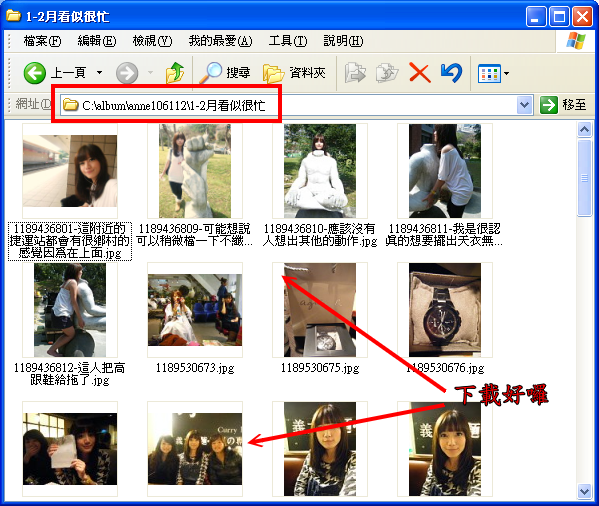Click the grey Forward arrow icon
Viewport: 599px width, 506px height.
(127, 73)
